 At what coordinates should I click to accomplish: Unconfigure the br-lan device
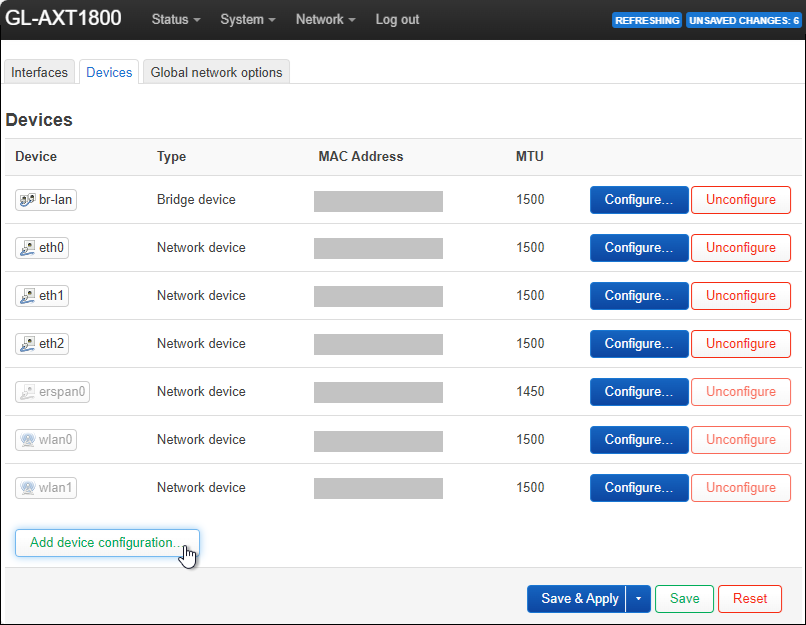pos(741,200)
